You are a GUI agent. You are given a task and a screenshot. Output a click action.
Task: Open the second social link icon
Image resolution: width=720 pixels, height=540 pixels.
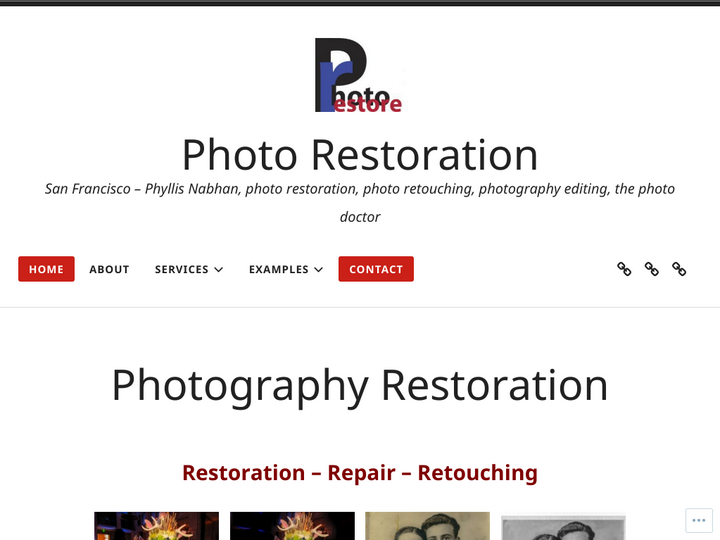[651, 269]
